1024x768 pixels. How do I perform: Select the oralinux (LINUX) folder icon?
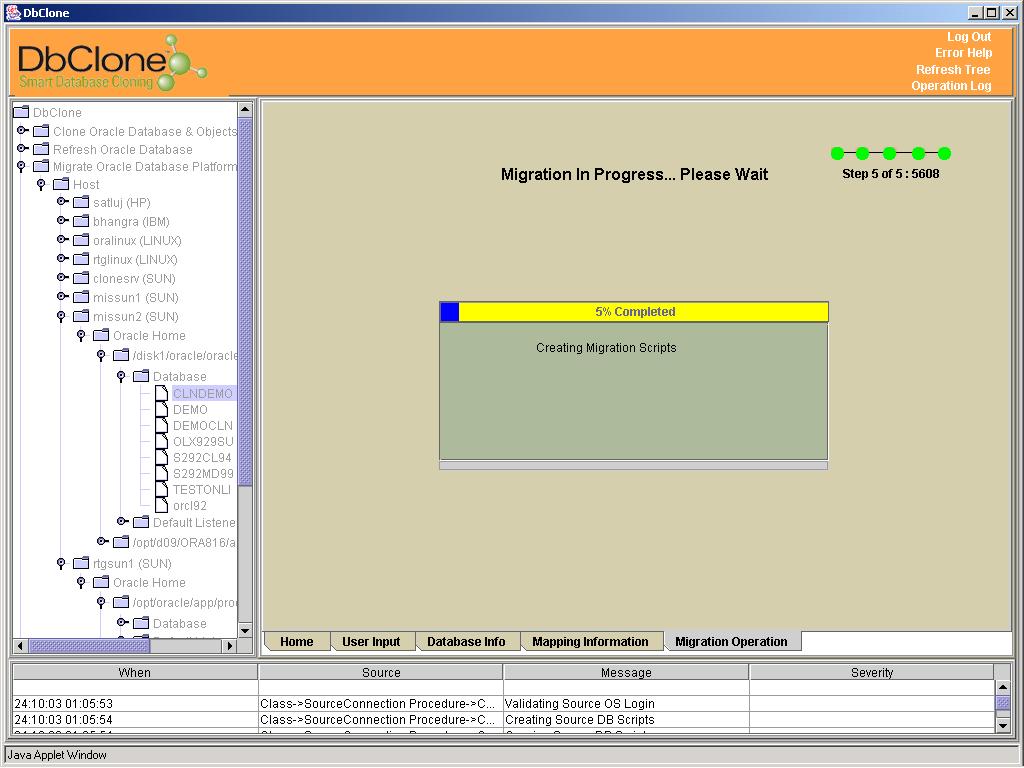tap(81, 240)
